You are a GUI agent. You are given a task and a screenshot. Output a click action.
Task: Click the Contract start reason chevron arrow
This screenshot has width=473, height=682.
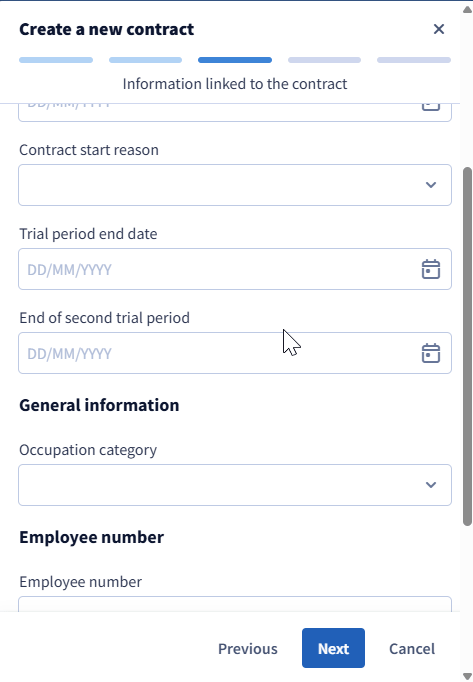point(431,185)
